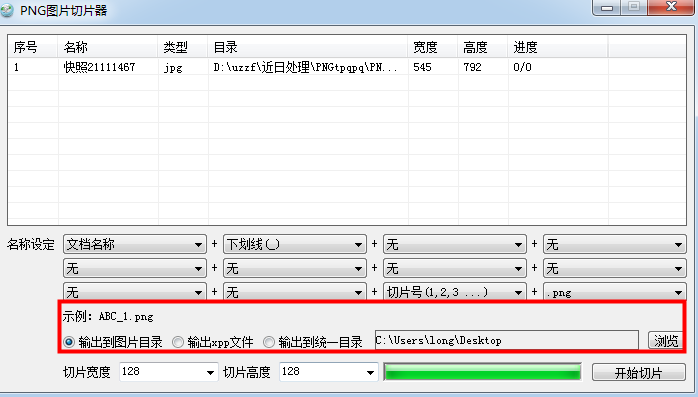Sort by 序号 column header
698x397 pixels.
(32, 47)
